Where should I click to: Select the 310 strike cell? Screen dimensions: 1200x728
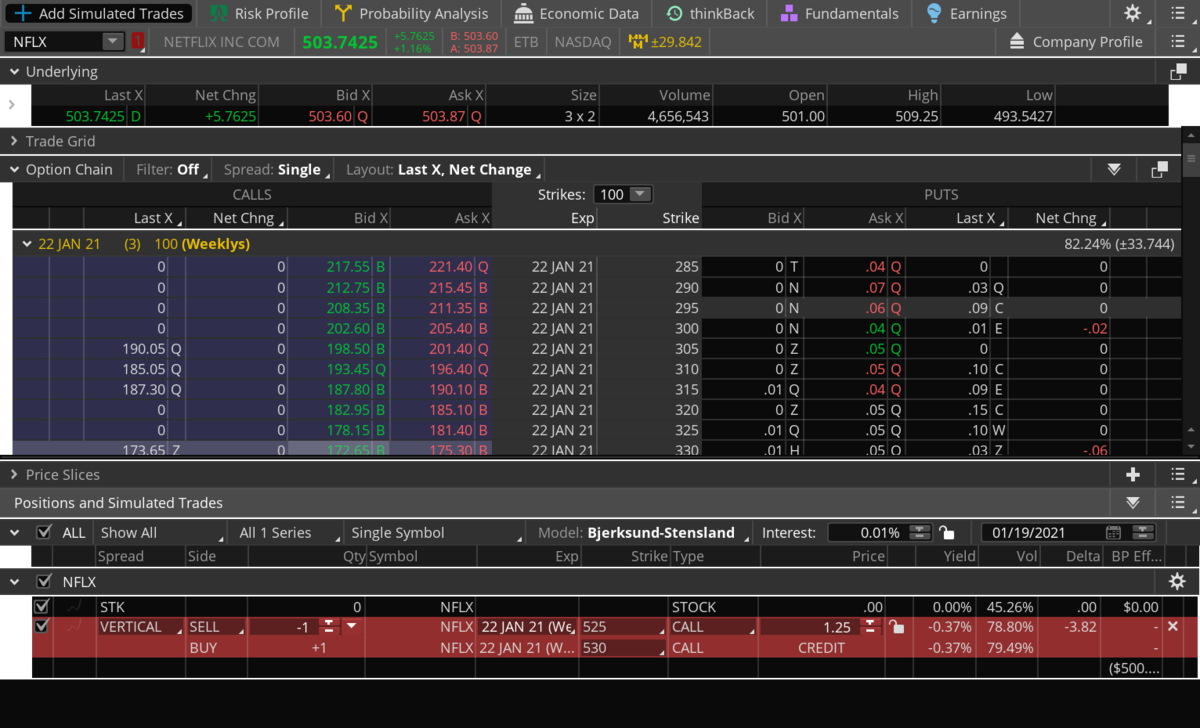[650, 369]
